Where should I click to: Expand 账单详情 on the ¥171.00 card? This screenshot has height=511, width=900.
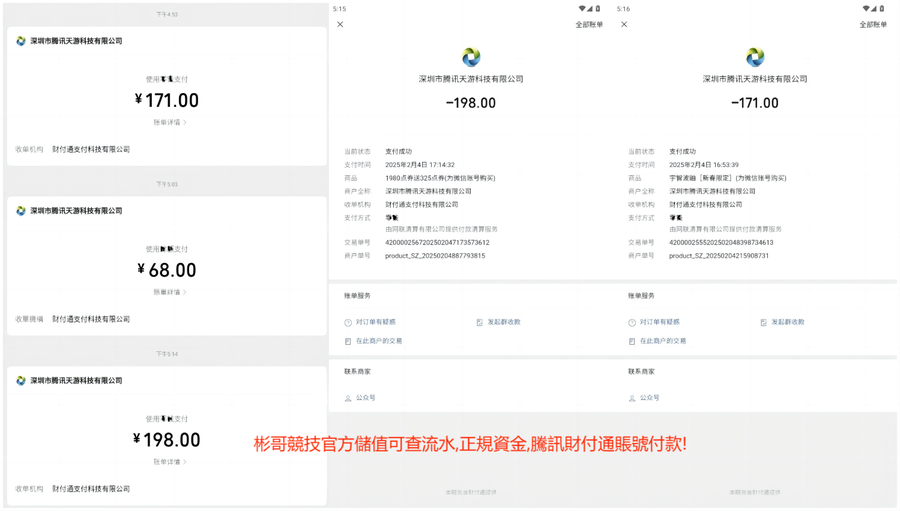tap(170, 123)
